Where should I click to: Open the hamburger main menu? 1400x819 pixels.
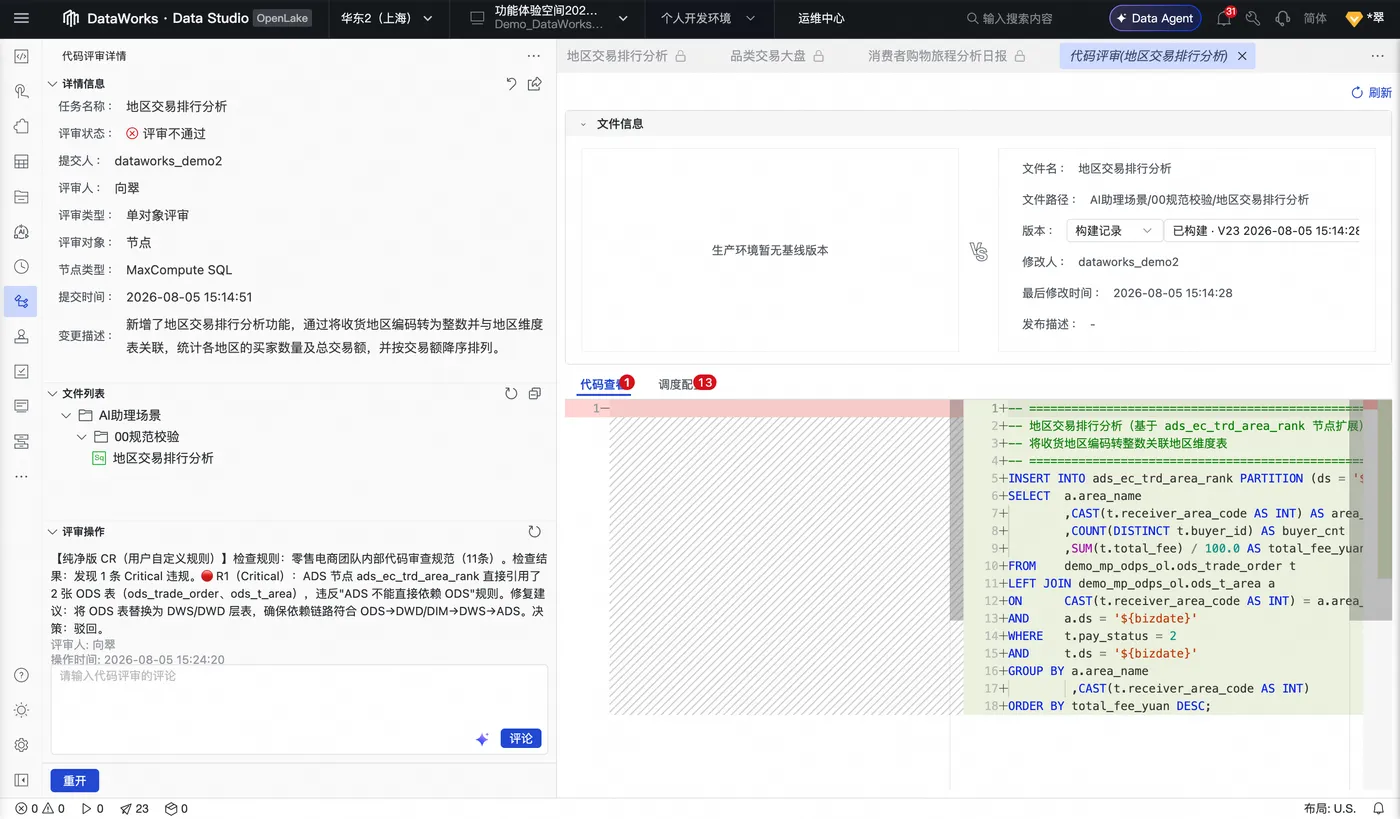tap(21, 18)
